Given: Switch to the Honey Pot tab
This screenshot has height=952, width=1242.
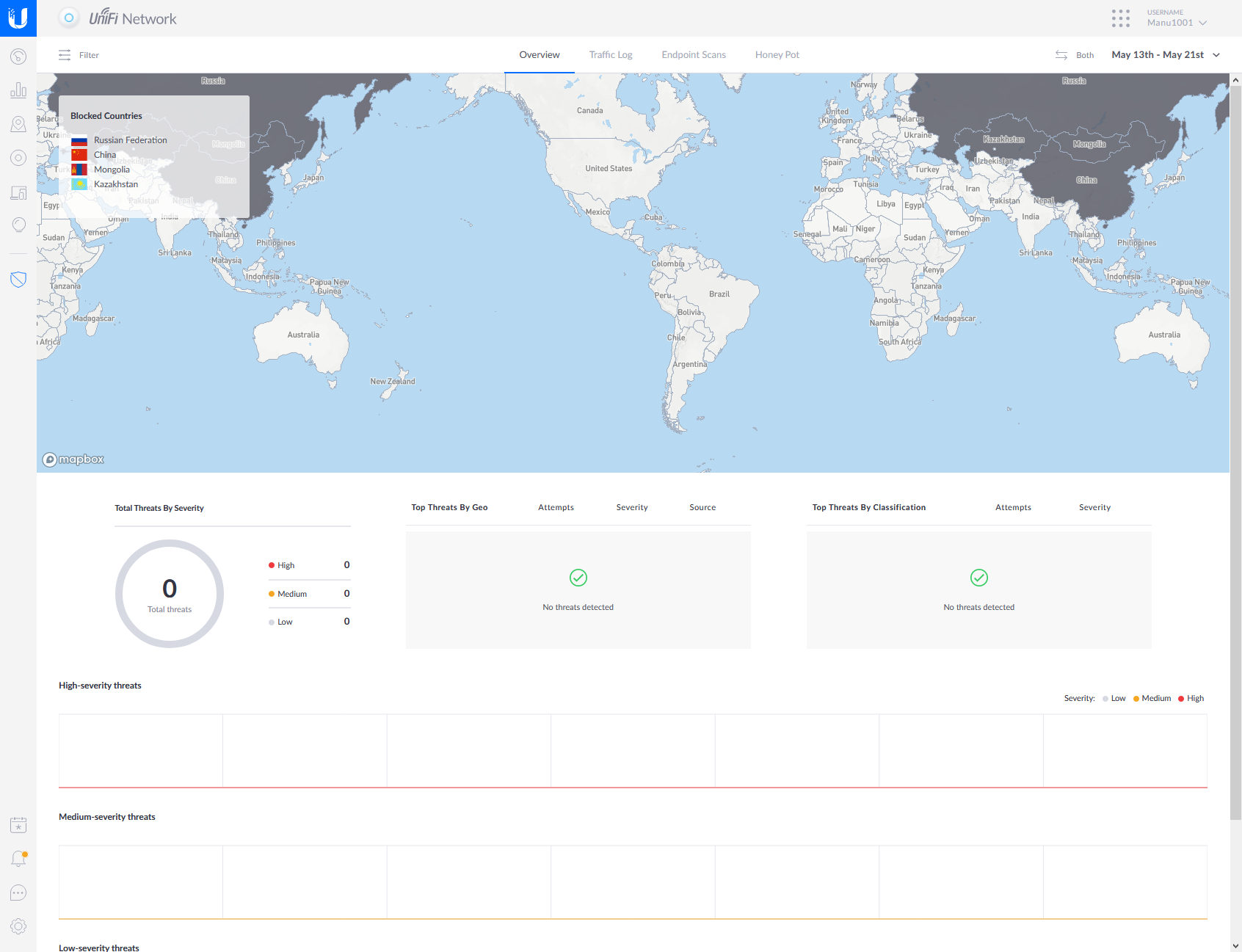Looking at the screenshot, I should pyautogui.click(x=777, y=55).
